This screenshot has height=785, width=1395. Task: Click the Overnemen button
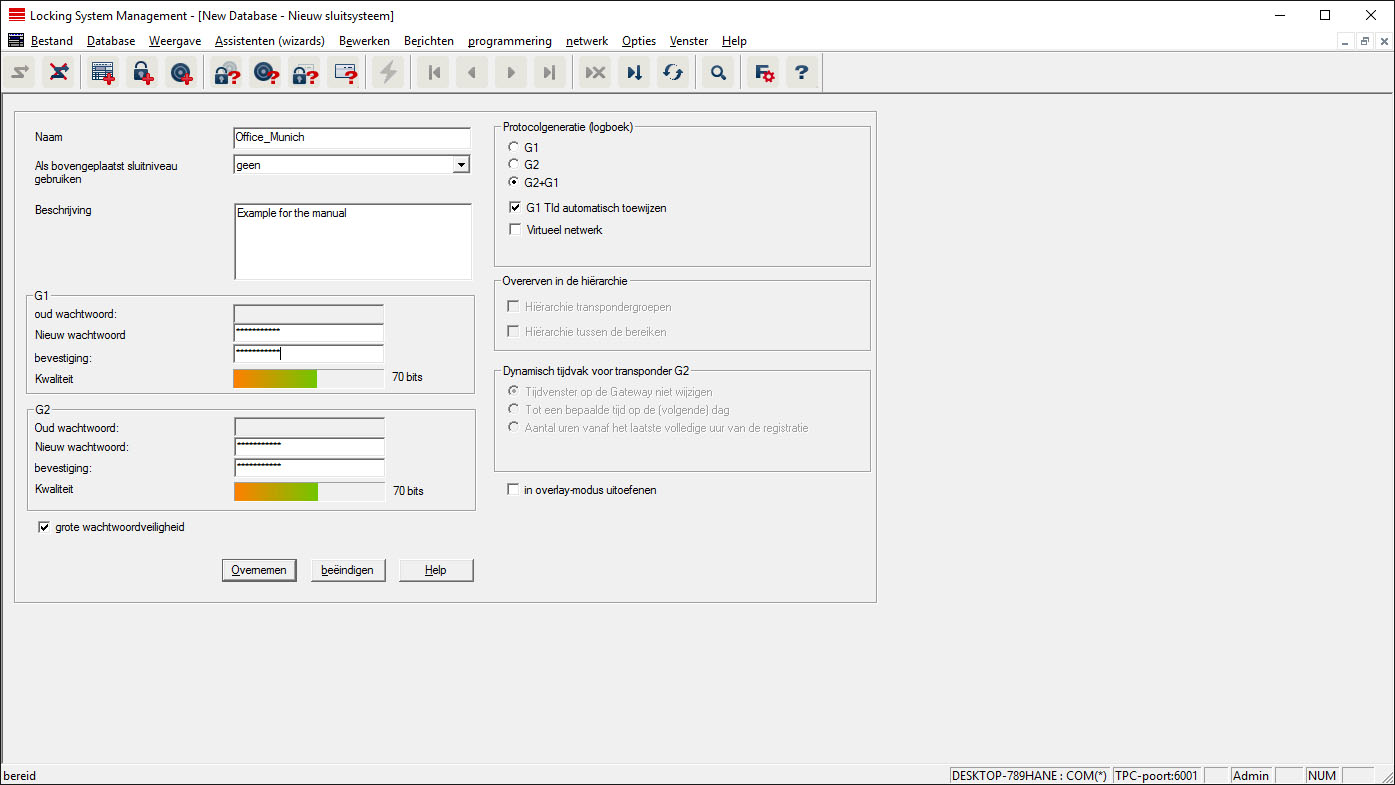259,570
